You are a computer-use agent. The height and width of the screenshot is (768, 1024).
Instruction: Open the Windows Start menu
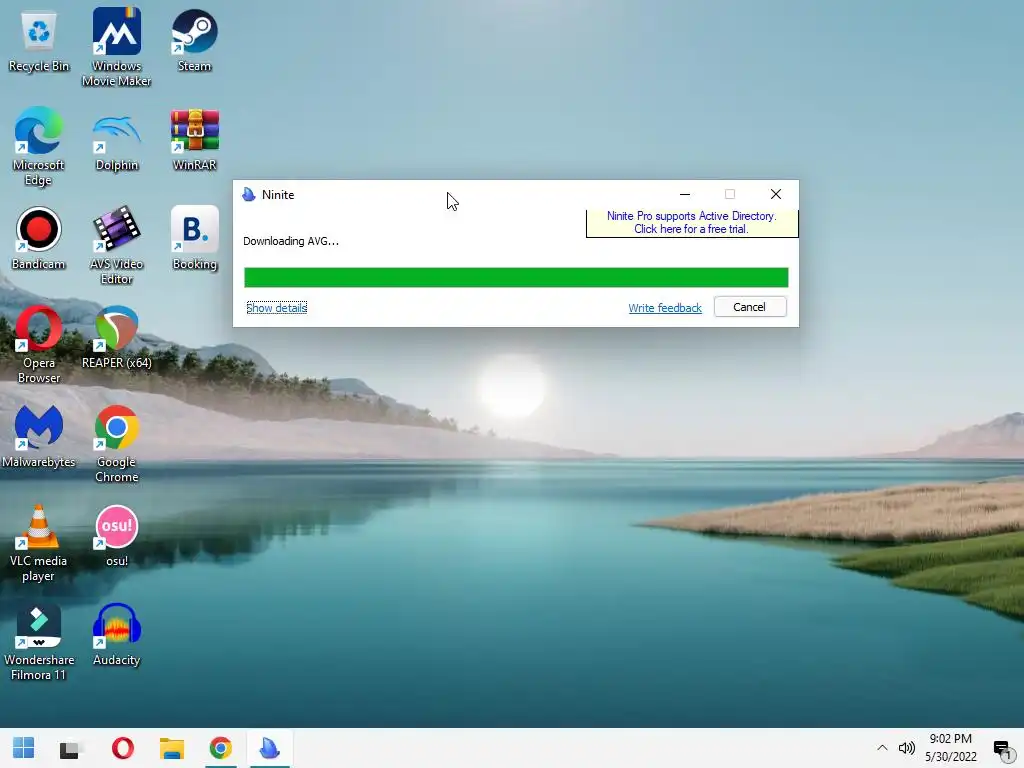(24, 748)
